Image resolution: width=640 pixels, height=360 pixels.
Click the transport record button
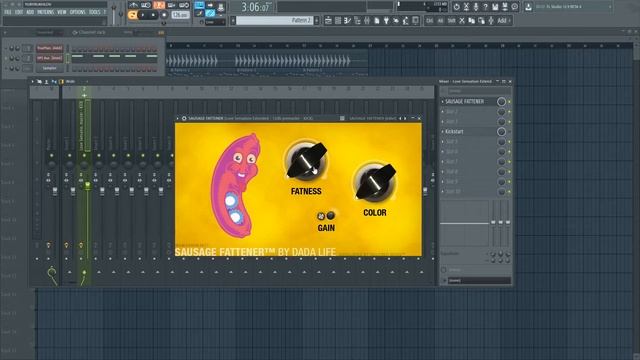[x=164, y=15]
